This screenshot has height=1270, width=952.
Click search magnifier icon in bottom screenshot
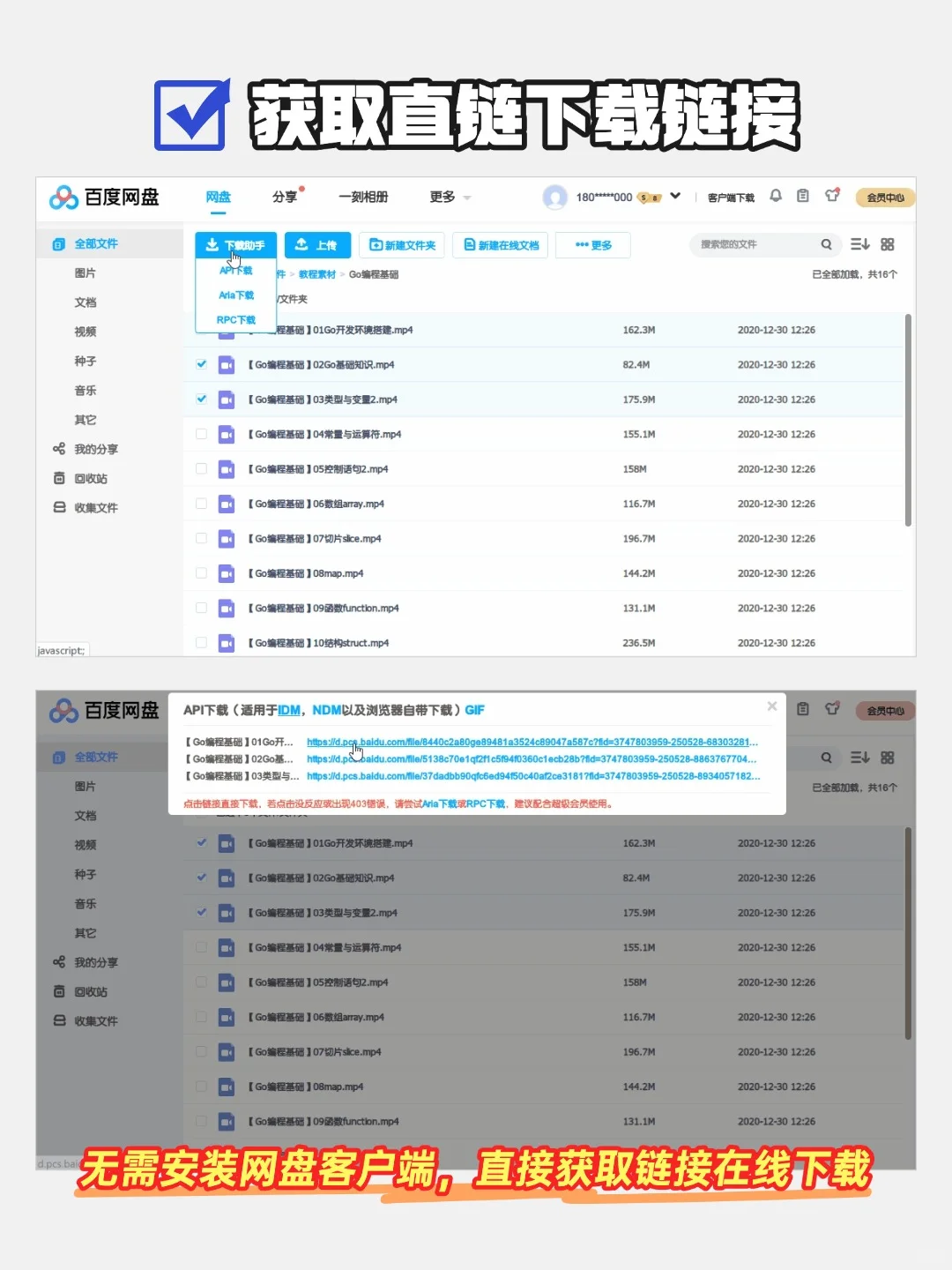826,758
